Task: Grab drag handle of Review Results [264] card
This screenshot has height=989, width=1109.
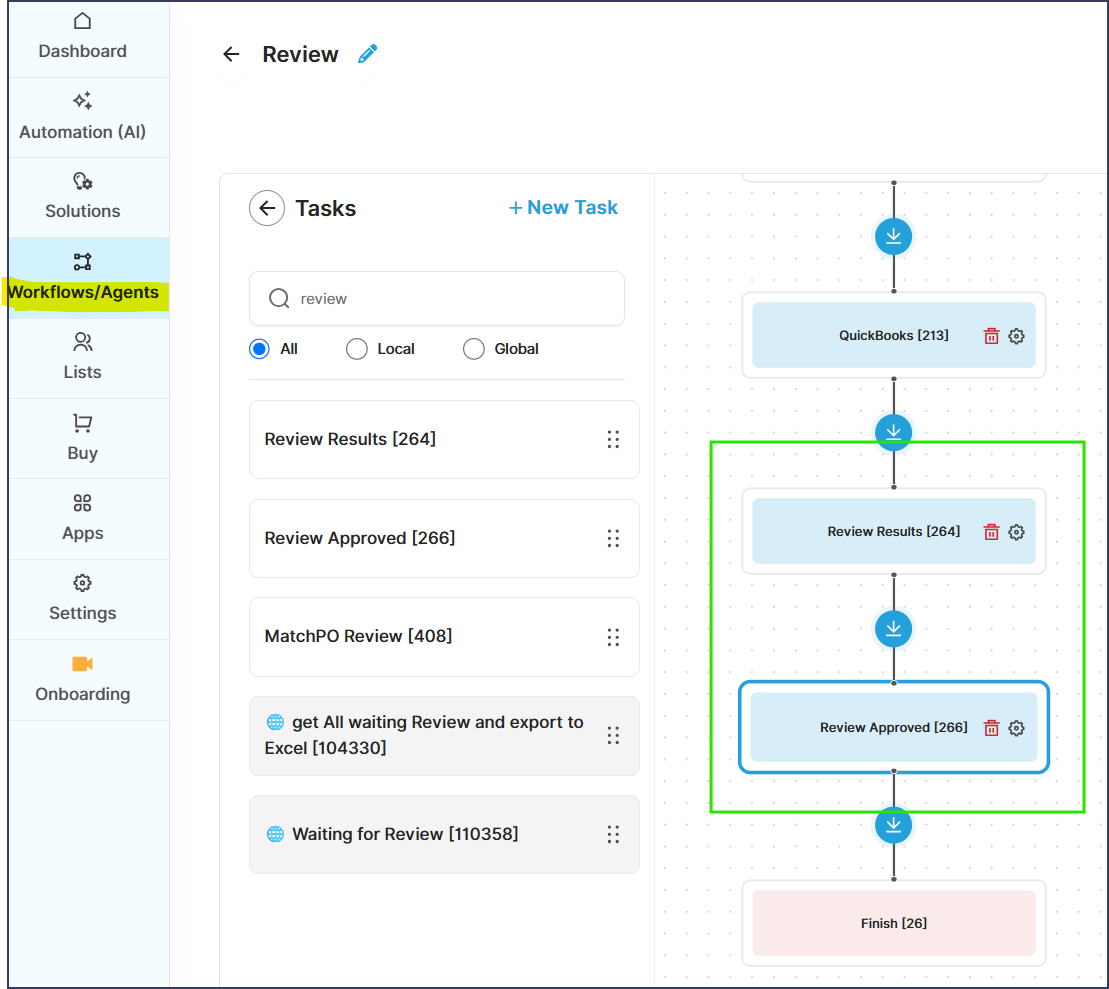Action: pyautogui.click(x=613, y=439)
